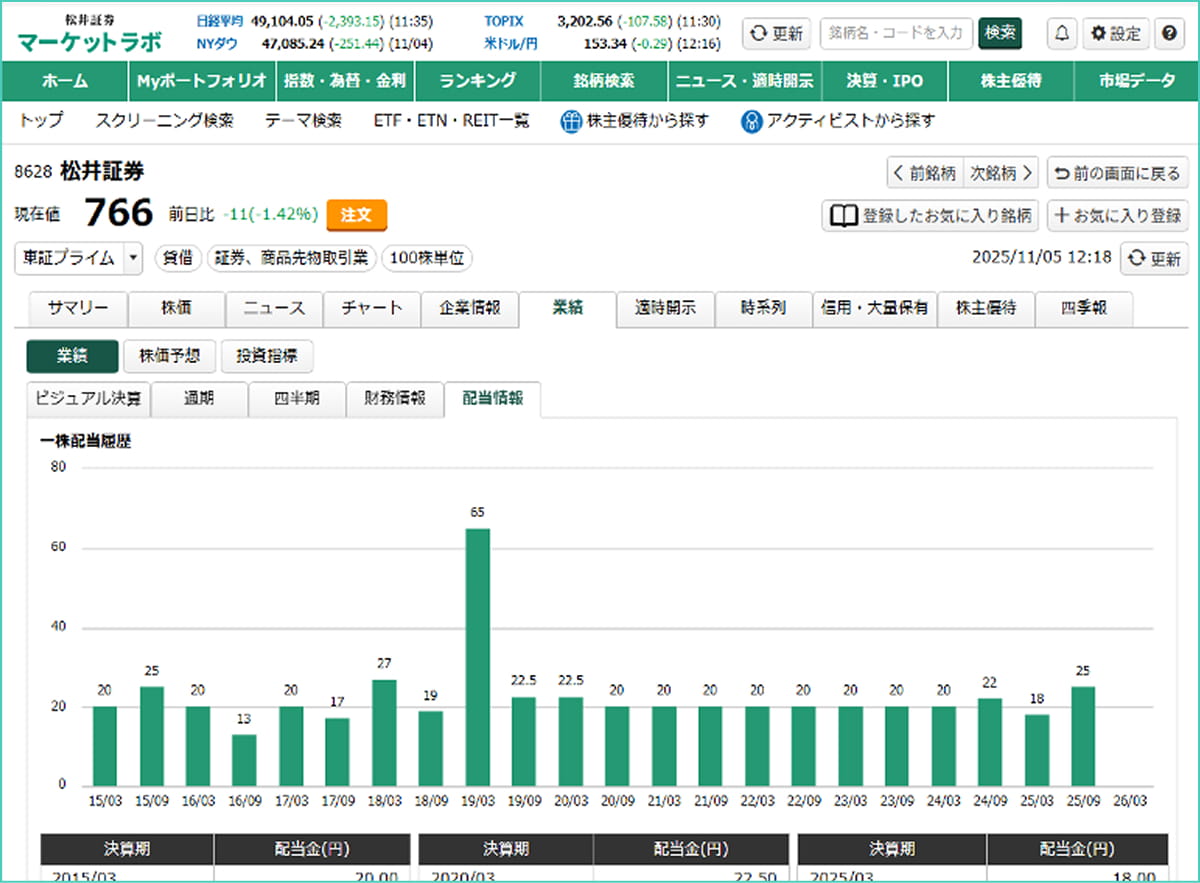This screenshot has width=1200, height=883.
Task: Select the 株価予想 toggle button
Action: 169,356
